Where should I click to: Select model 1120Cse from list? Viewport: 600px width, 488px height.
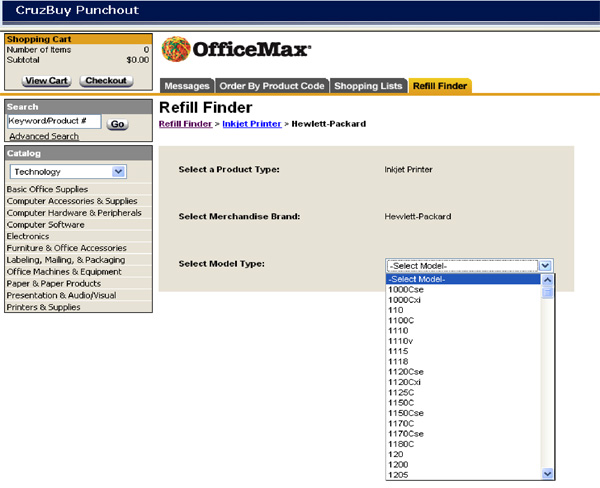tap(463, 372)
